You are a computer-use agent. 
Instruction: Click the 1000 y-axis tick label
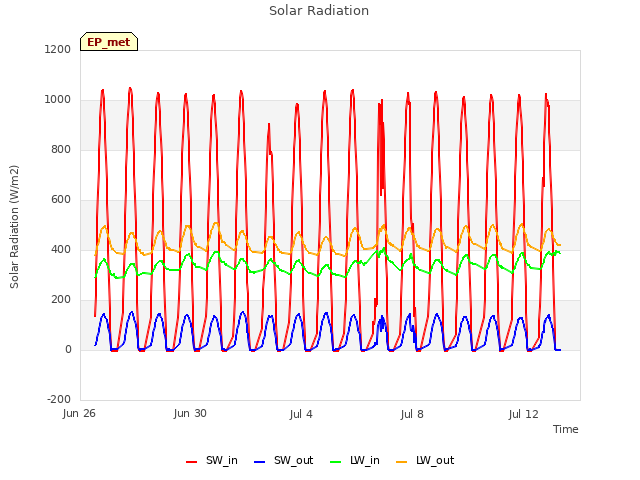pyautogui.click(x=58, y=100)
